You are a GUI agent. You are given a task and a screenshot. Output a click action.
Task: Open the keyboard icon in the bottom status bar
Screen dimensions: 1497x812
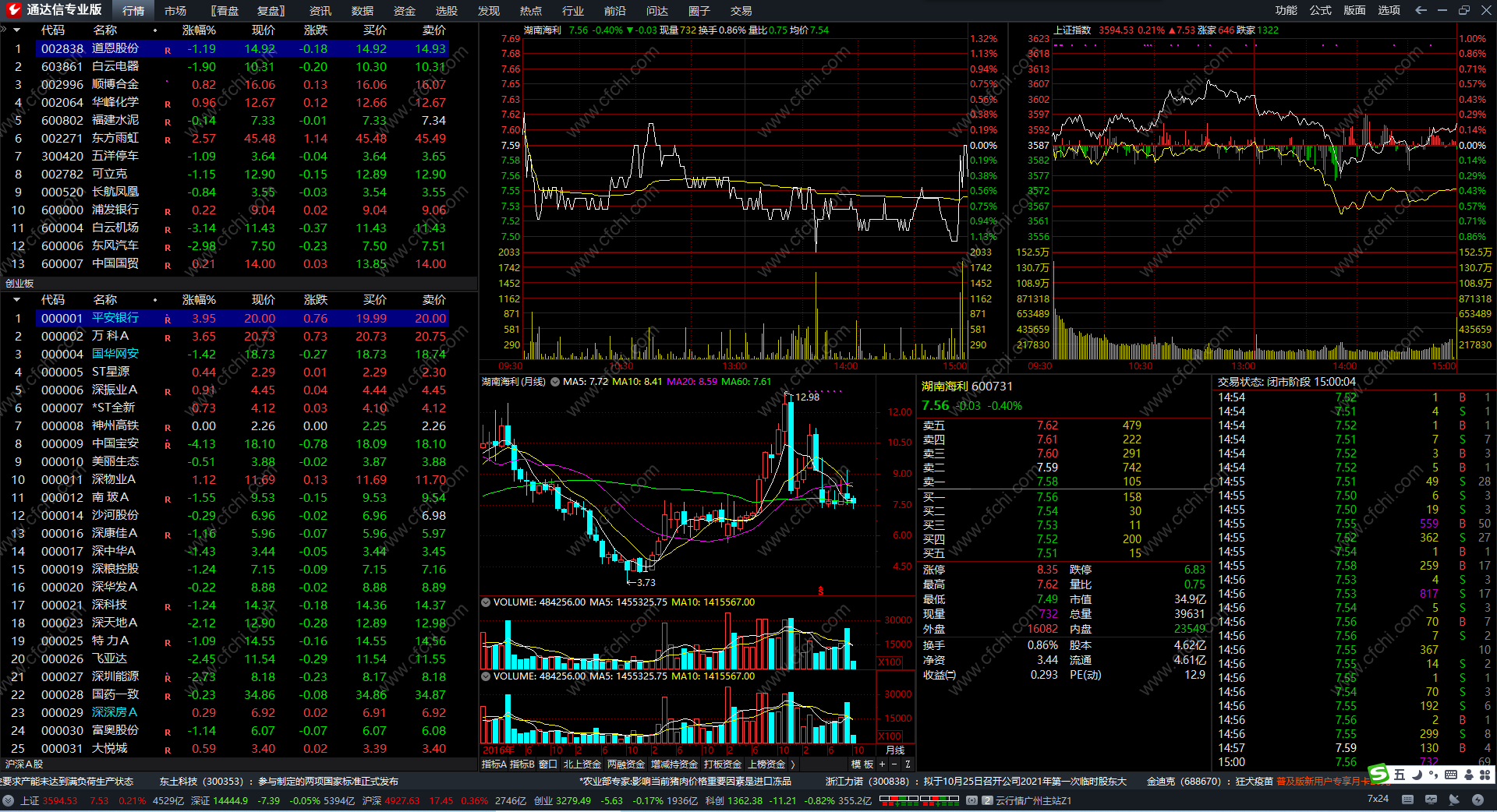[x=1407, y=800]
